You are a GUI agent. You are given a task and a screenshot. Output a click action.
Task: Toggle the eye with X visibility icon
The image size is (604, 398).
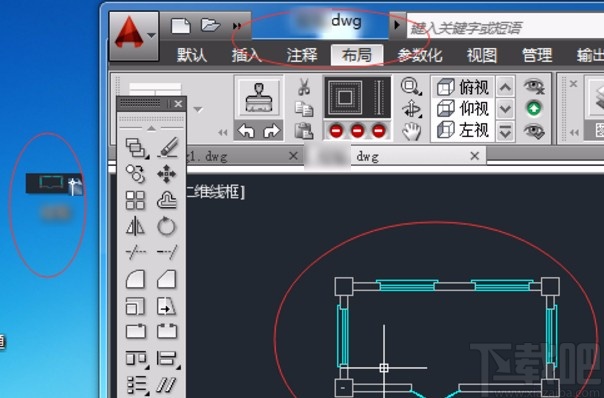(x=534, y=86)
